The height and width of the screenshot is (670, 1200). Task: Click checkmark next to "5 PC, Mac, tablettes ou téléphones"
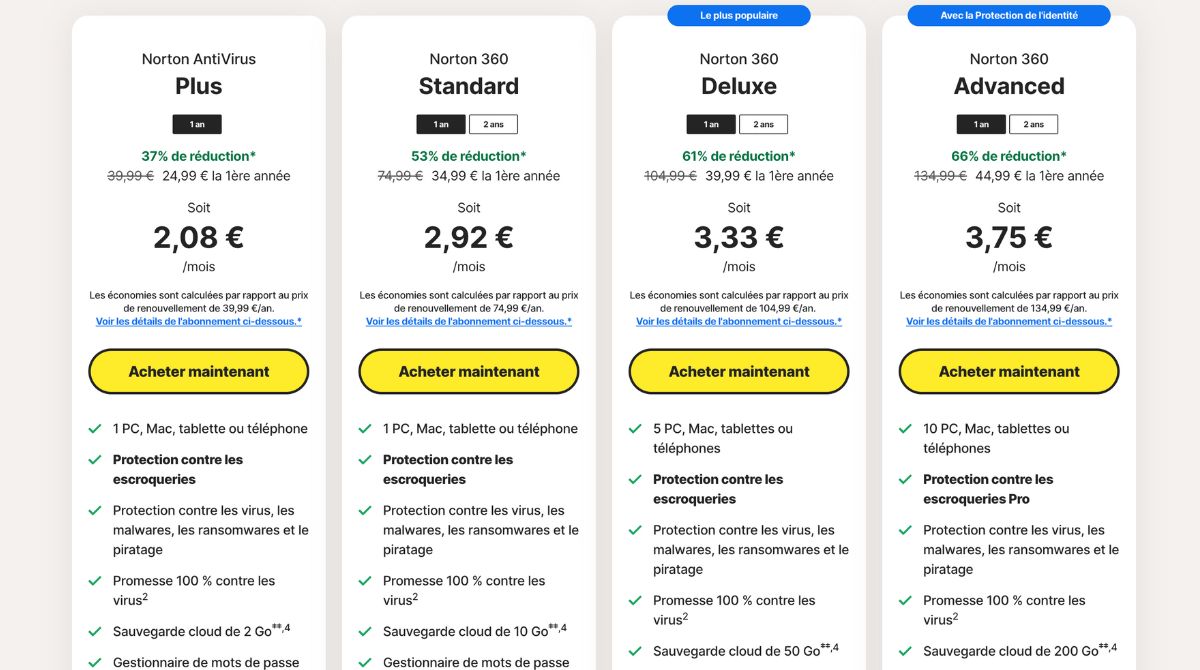pyautogui.click(x=636, y=428)
